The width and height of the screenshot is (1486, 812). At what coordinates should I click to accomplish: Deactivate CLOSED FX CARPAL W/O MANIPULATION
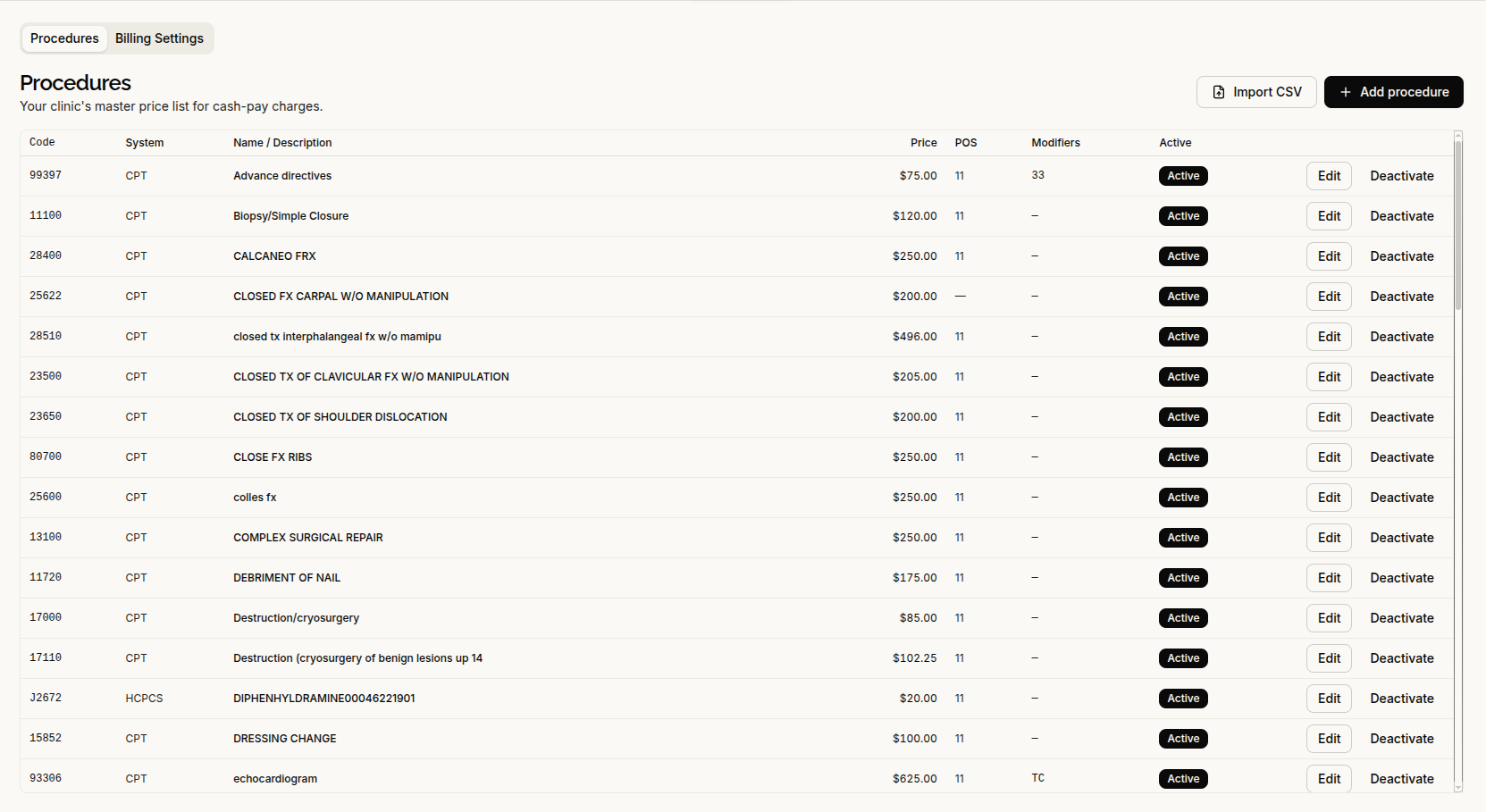[1401, 297]
